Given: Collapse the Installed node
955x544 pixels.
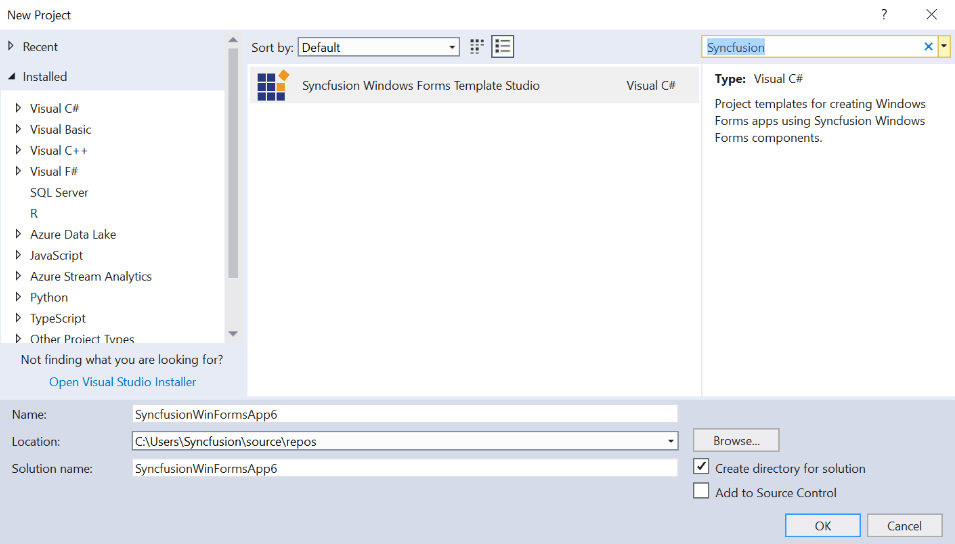Looking at the screenshot, I should (12, 76).
